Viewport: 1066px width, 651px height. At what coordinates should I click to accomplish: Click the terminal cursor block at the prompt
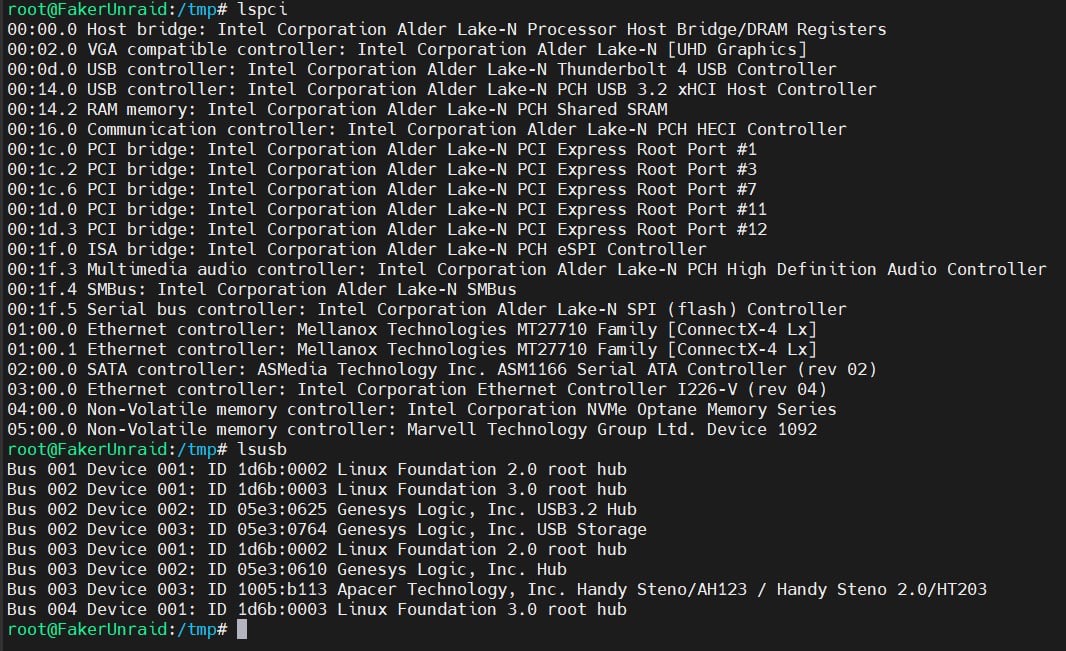[241, 629]
